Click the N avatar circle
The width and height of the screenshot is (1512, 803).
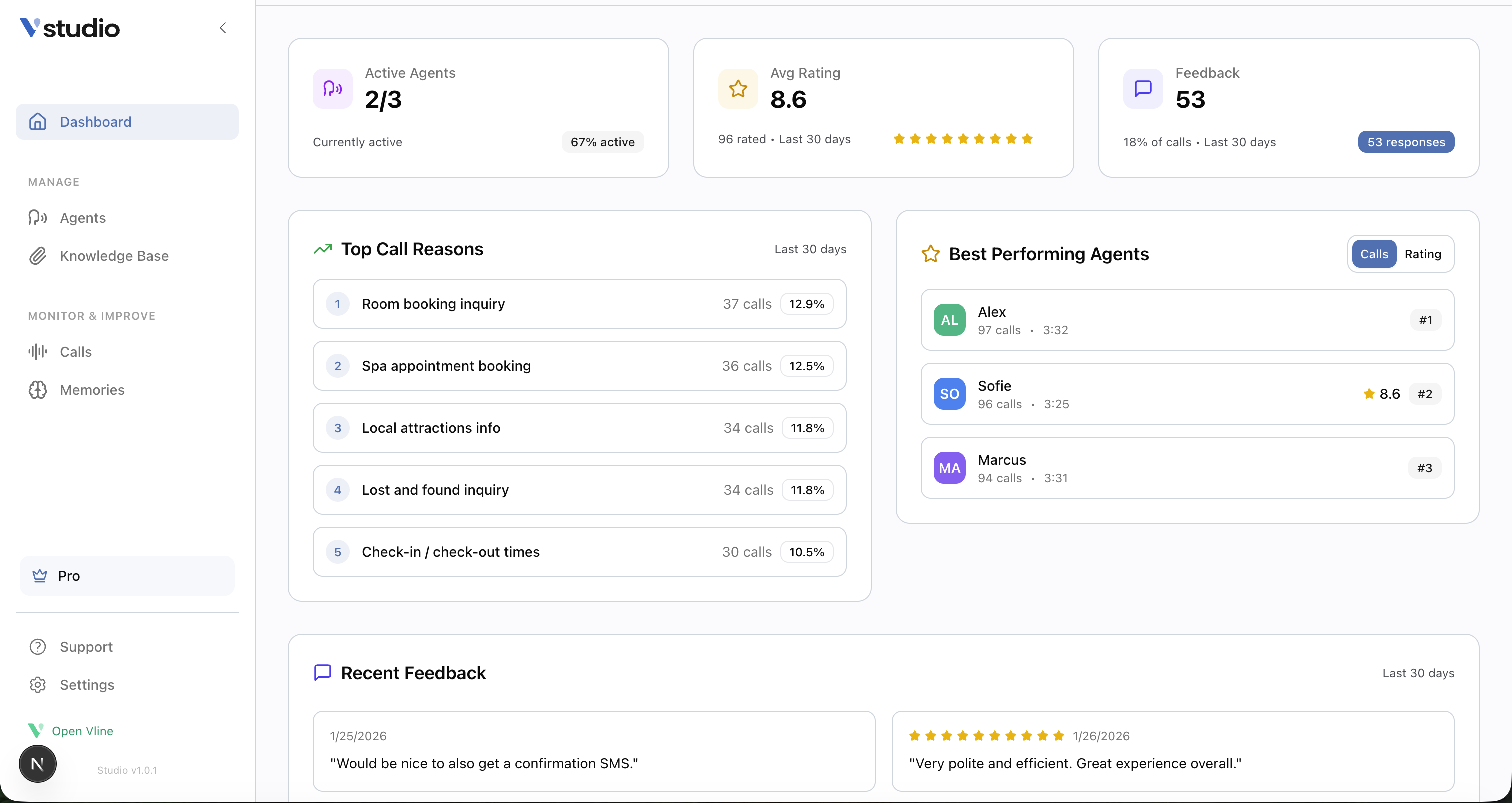37,763
